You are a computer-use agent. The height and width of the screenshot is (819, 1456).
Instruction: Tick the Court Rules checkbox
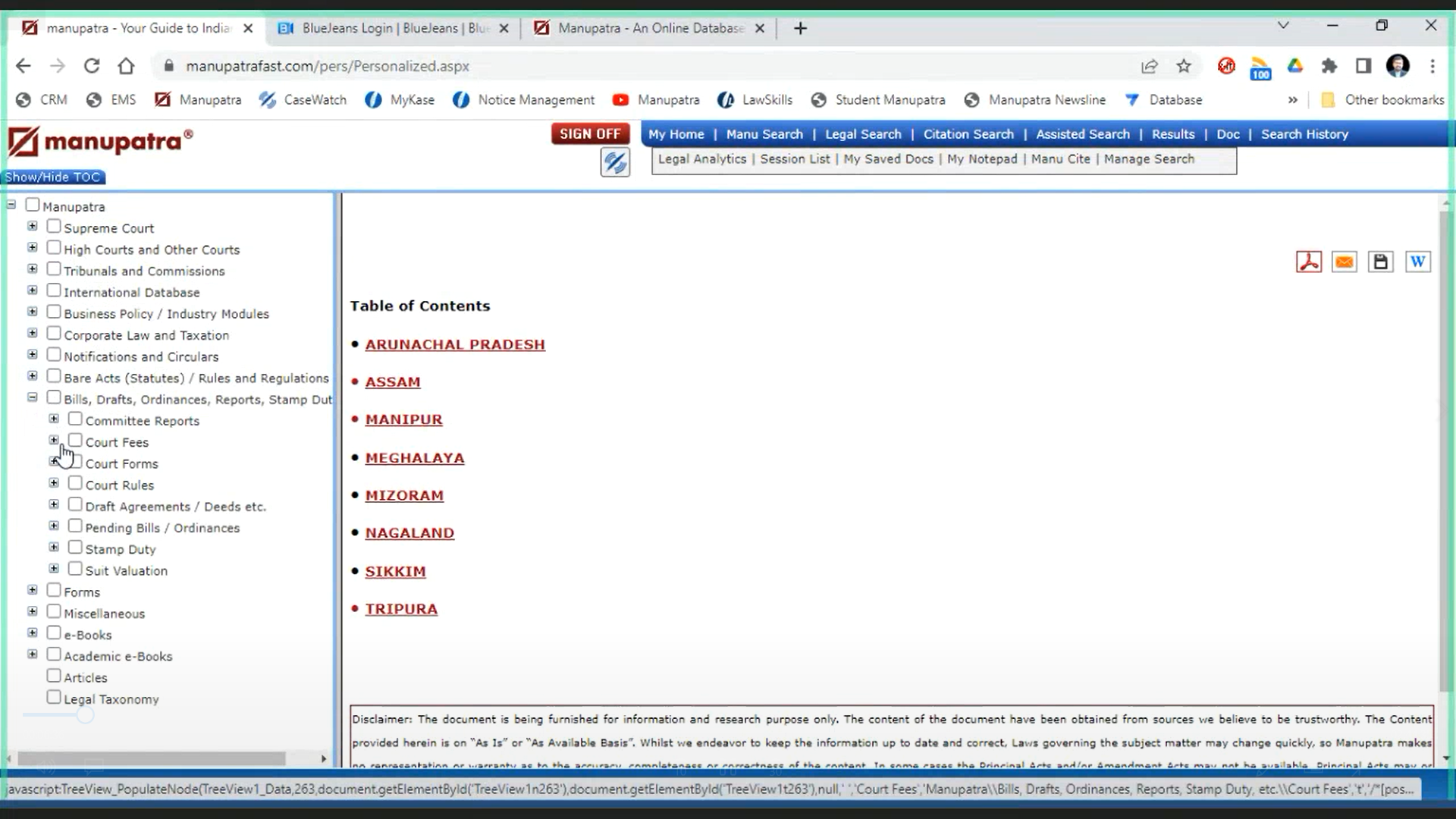click(75, 482)
